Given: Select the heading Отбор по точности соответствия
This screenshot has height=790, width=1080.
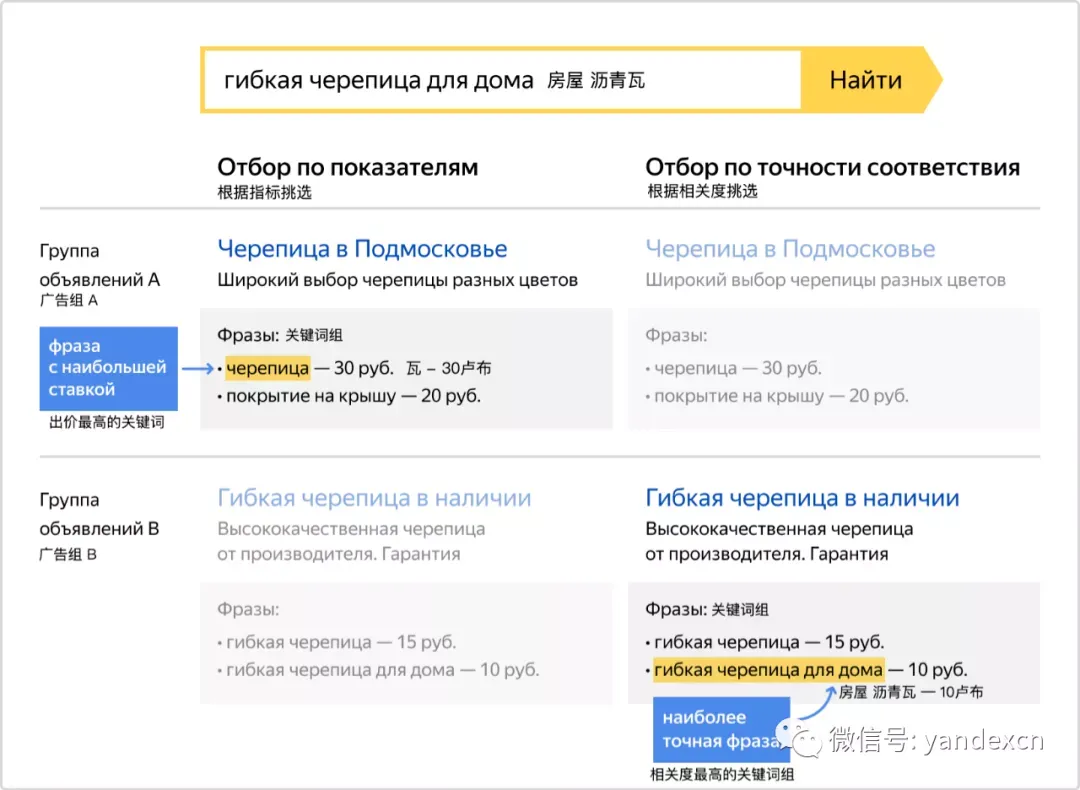Looking at the screenshot, I should (832, 167).
